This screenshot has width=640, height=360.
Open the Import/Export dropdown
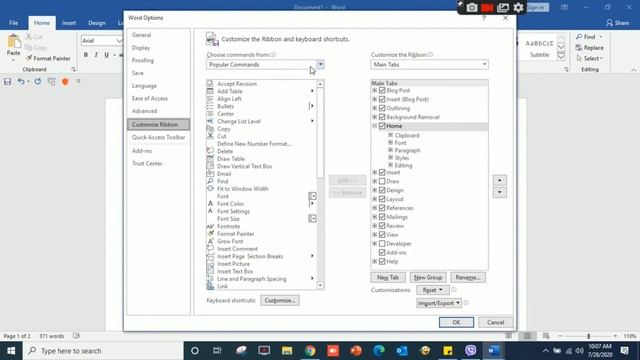[x=439, y=303]
